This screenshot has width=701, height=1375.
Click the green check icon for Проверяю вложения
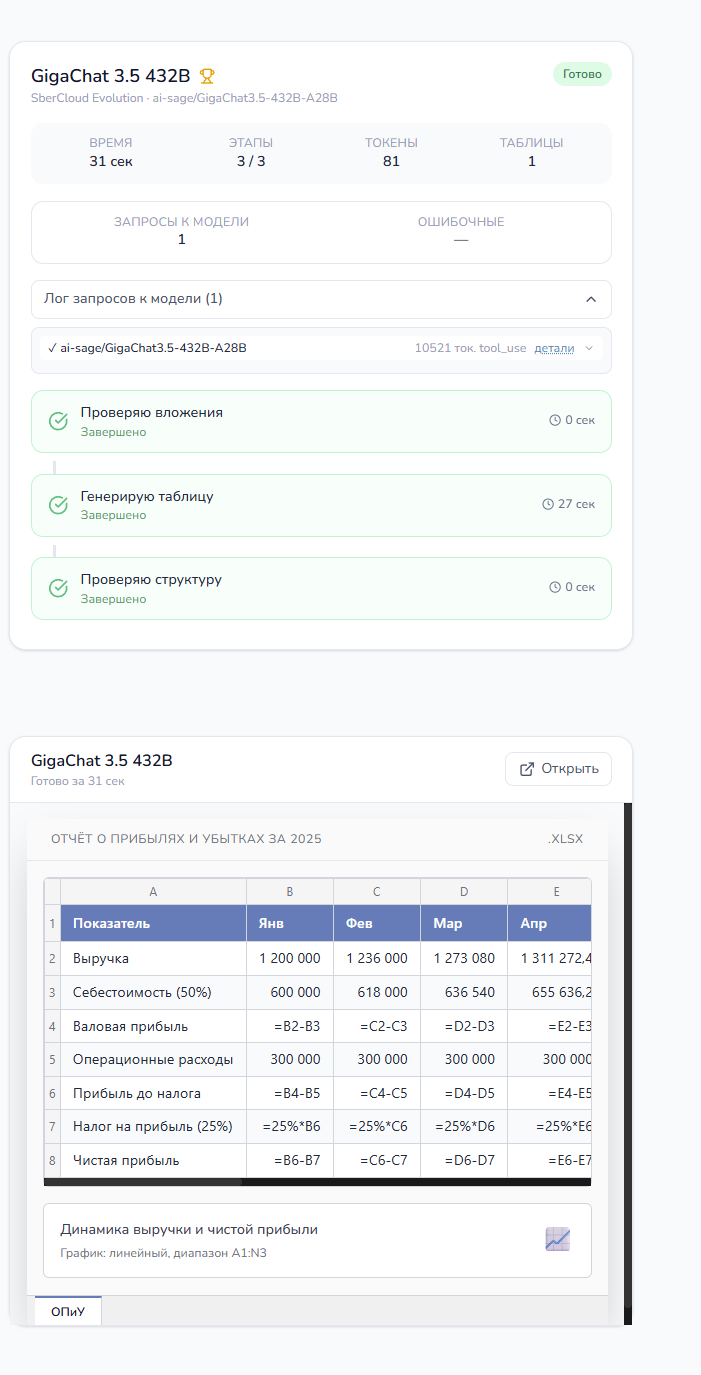tap(58, 421)
